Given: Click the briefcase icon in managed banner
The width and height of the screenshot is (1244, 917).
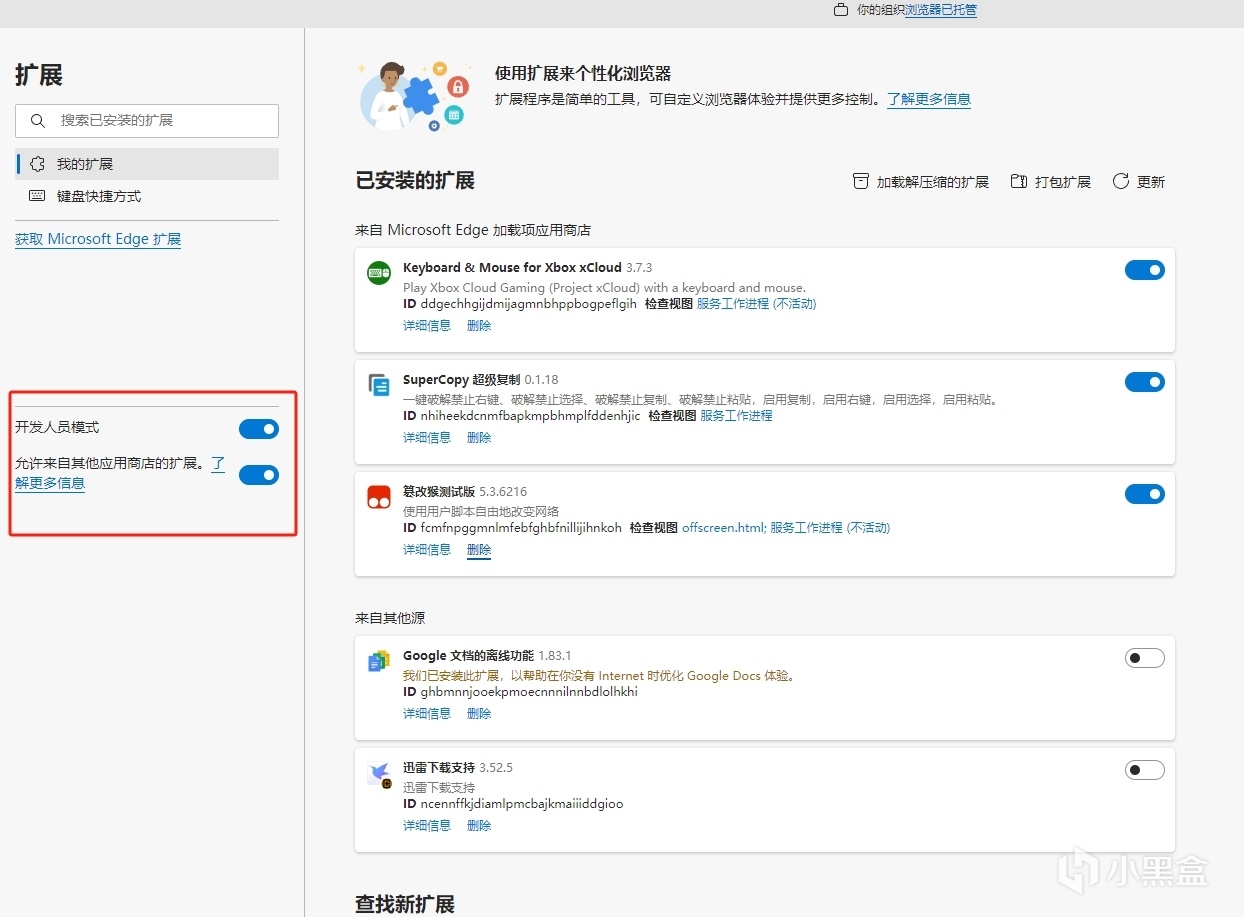Looking at the screenshot, I should click(x=841, y=10).
